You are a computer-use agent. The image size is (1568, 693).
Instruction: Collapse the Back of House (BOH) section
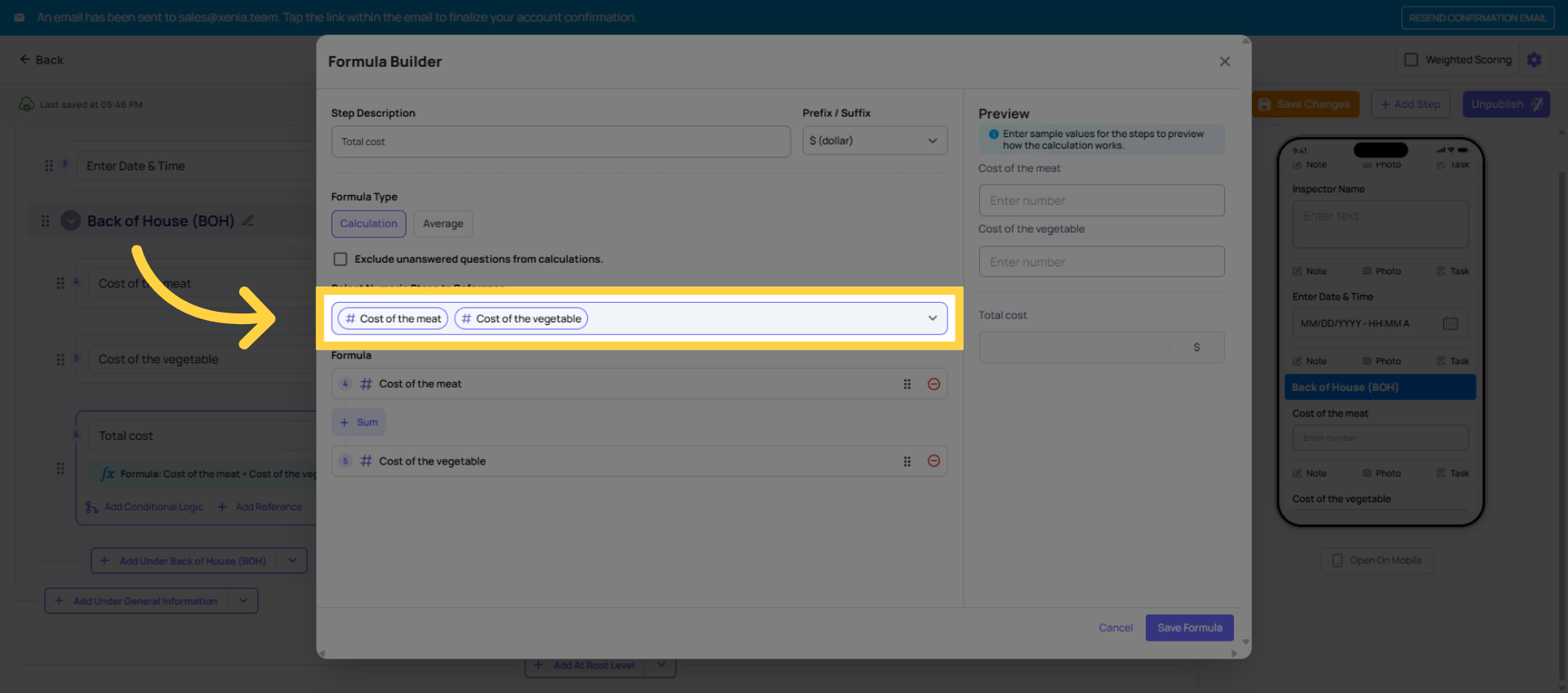[x=71, y=220]
